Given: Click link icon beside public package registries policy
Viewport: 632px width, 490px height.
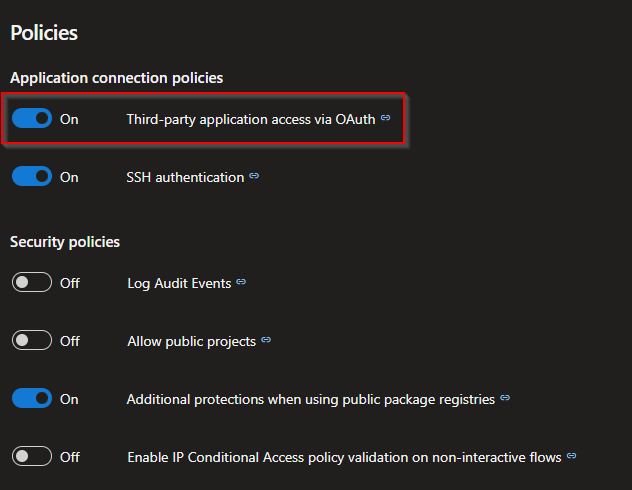Looking at the screenshot, I should point(505,398).
